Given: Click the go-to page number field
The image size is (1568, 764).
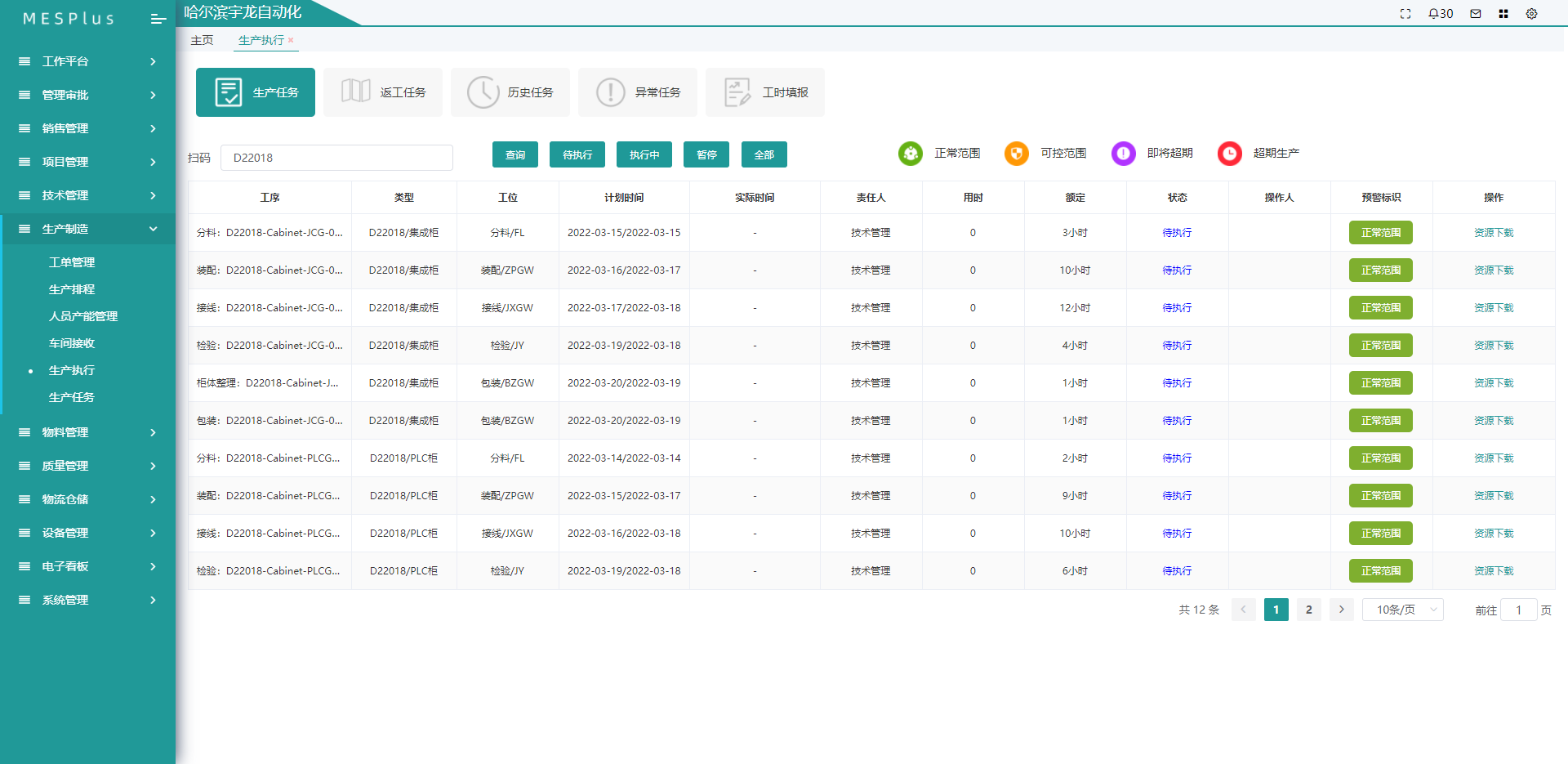Looking at the screenshot, I should (x=1519, y=610).
